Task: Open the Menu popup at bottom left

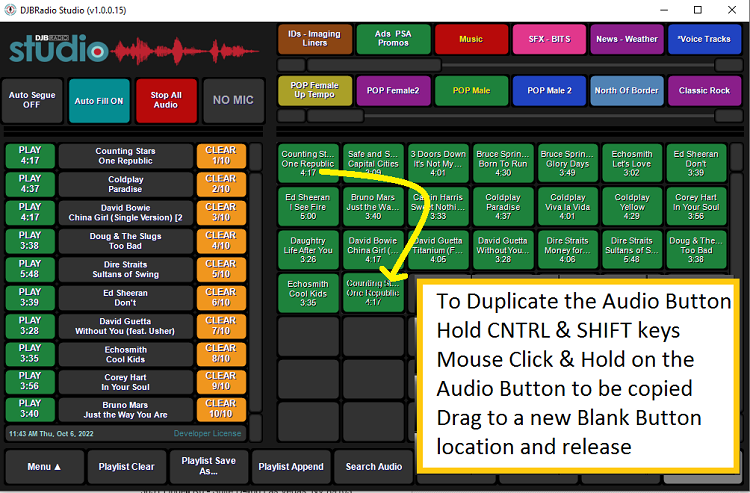Action: 44,467
